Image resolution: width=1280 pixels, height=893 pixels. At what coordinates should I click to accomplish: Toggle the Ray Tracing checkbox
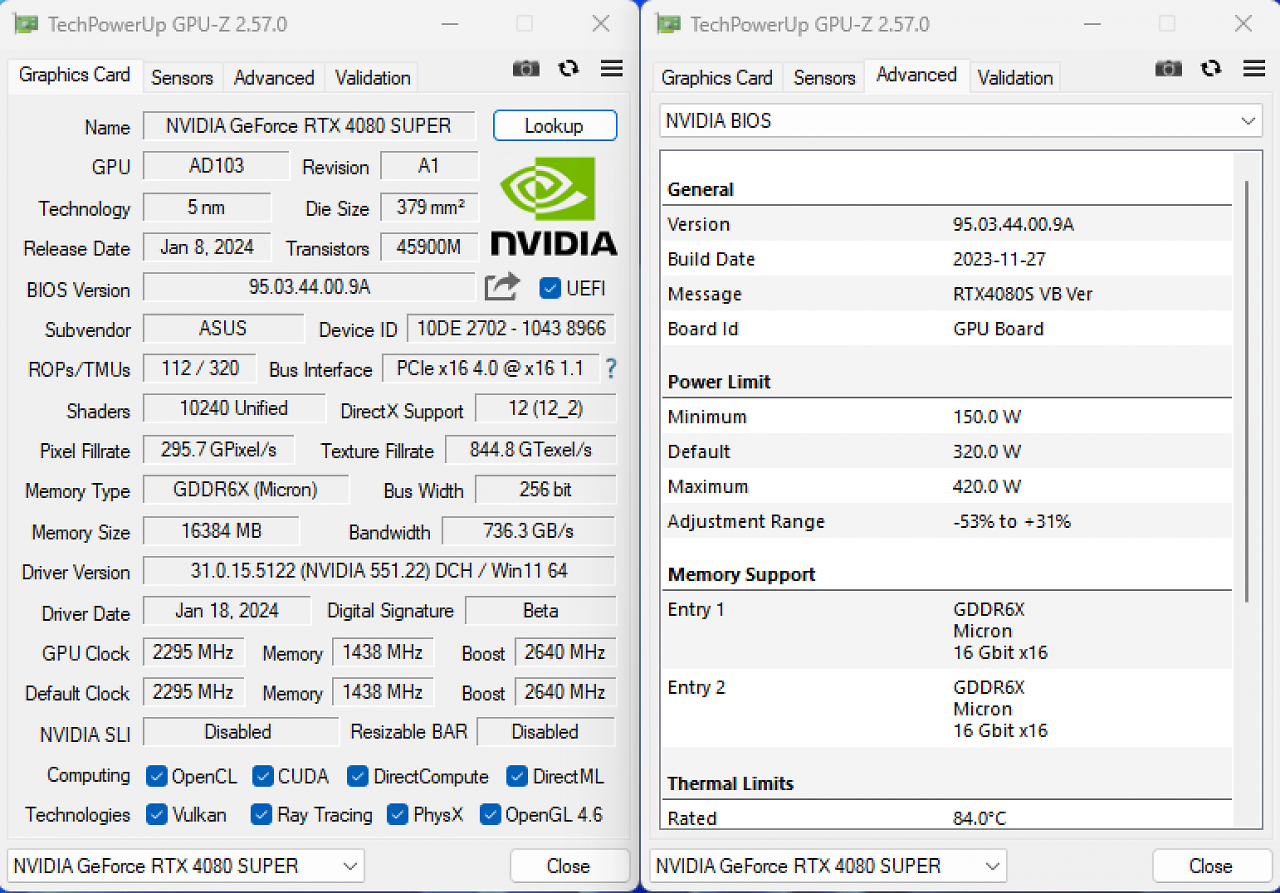pos(261,814)
